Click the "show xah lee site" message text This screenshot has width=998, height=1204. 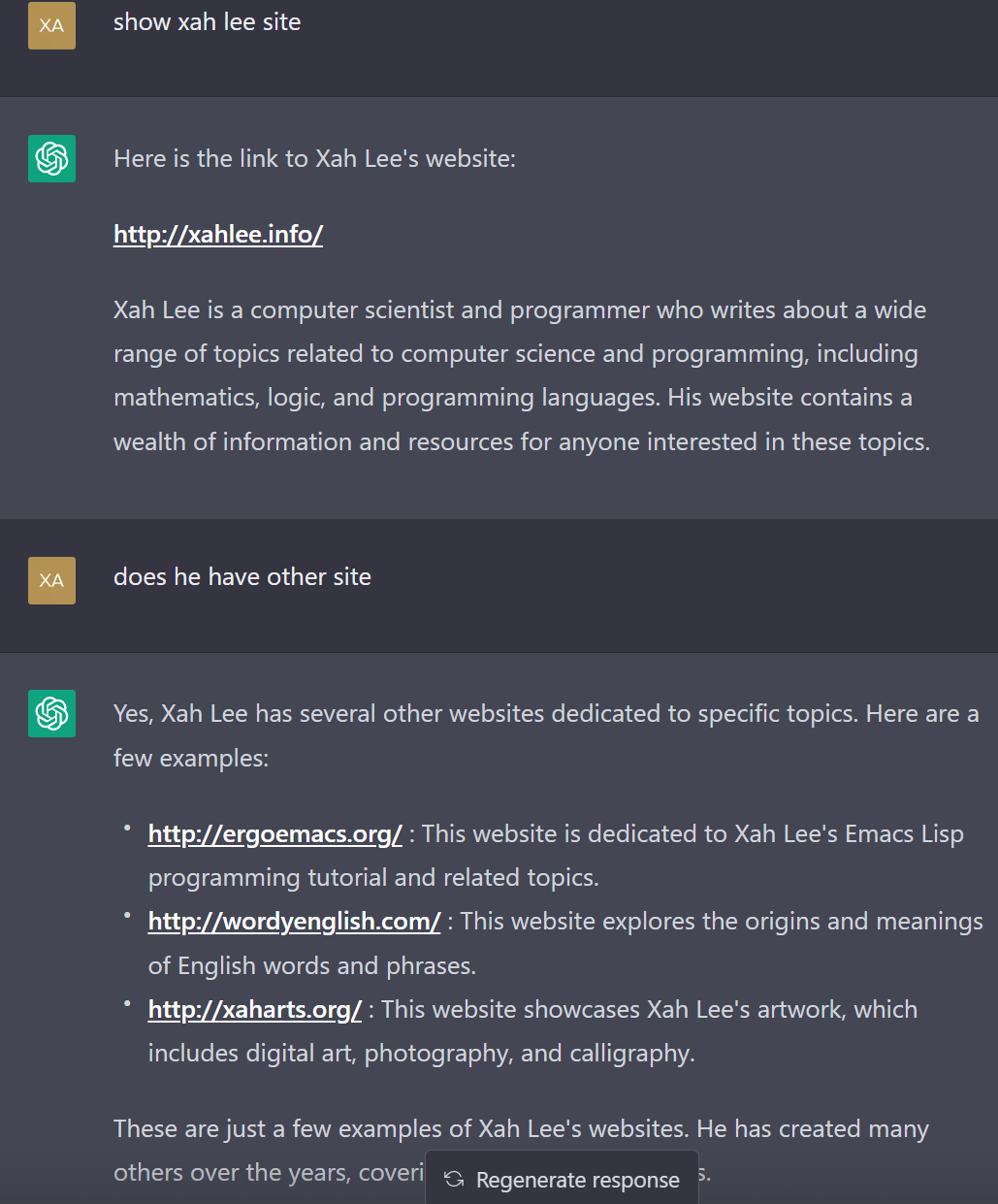208,22
